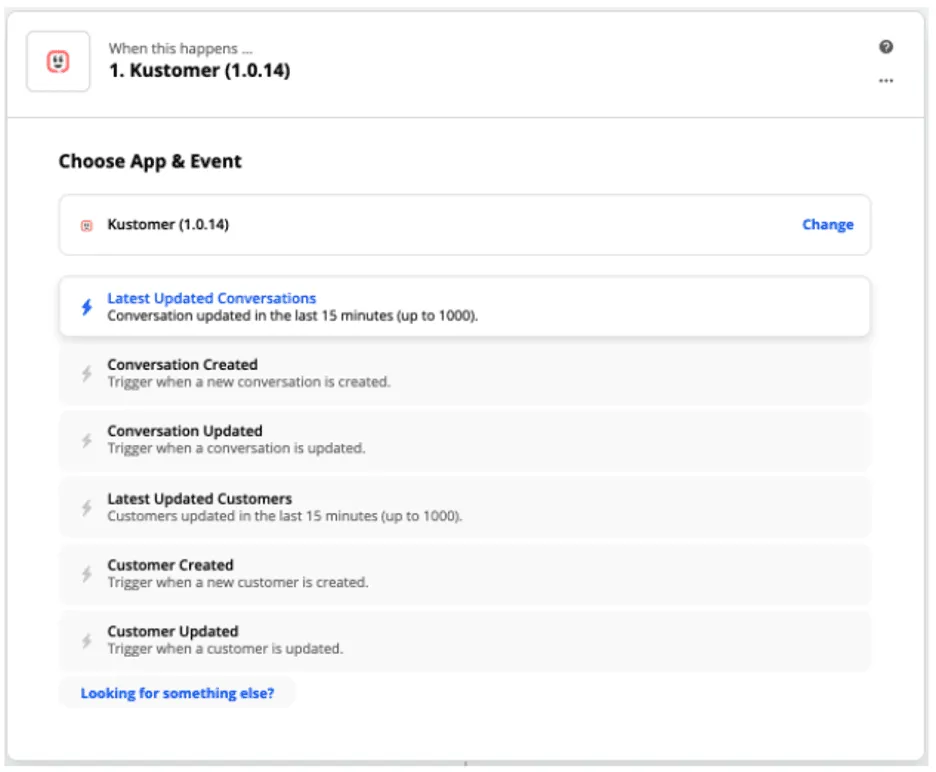Click lightning icon next to Latest Updated Customers
This screenshot has width=936, height=772.
86,507
